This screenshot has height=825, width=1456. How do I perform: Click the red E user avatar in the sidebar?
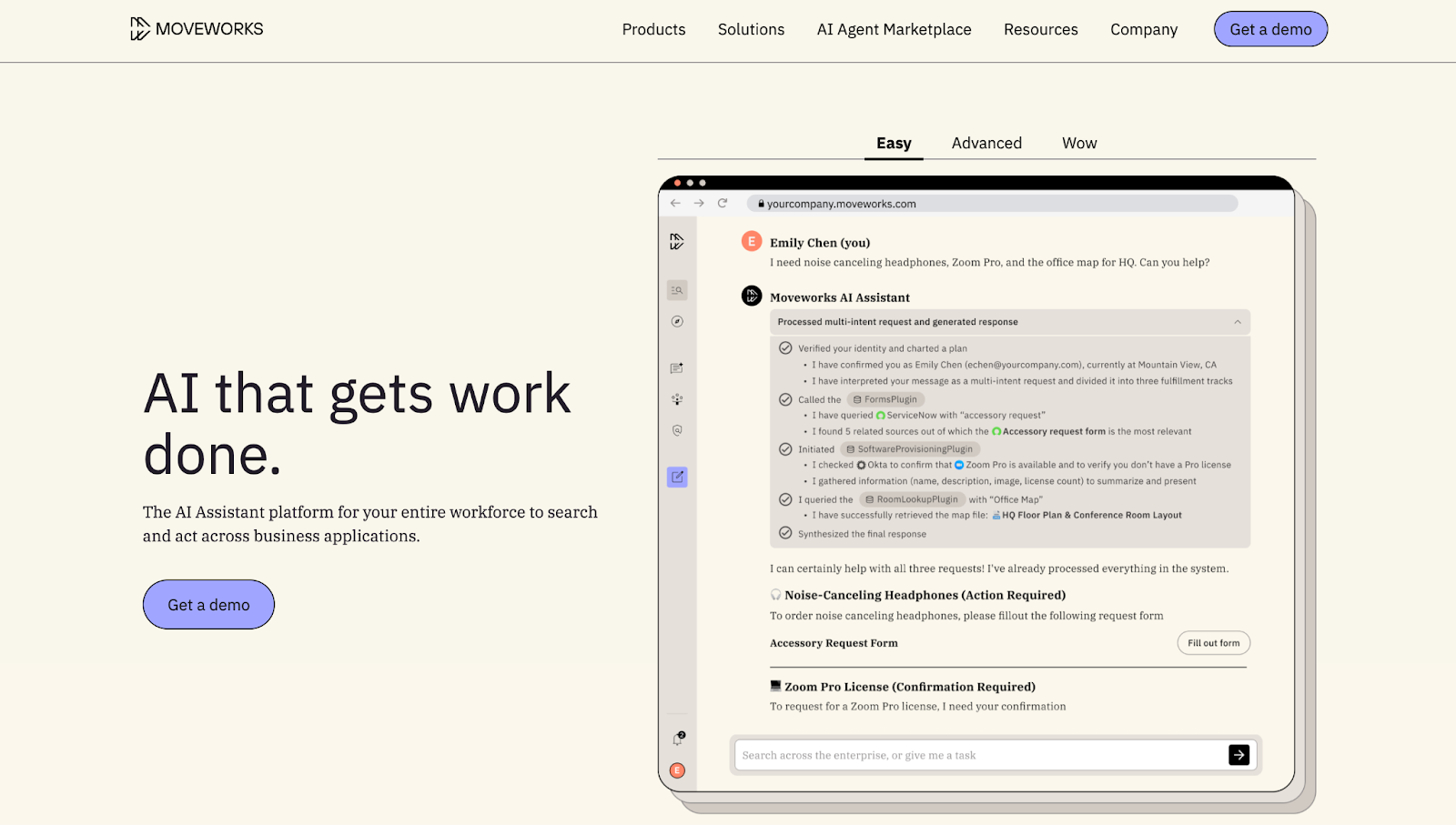[677, 770]
